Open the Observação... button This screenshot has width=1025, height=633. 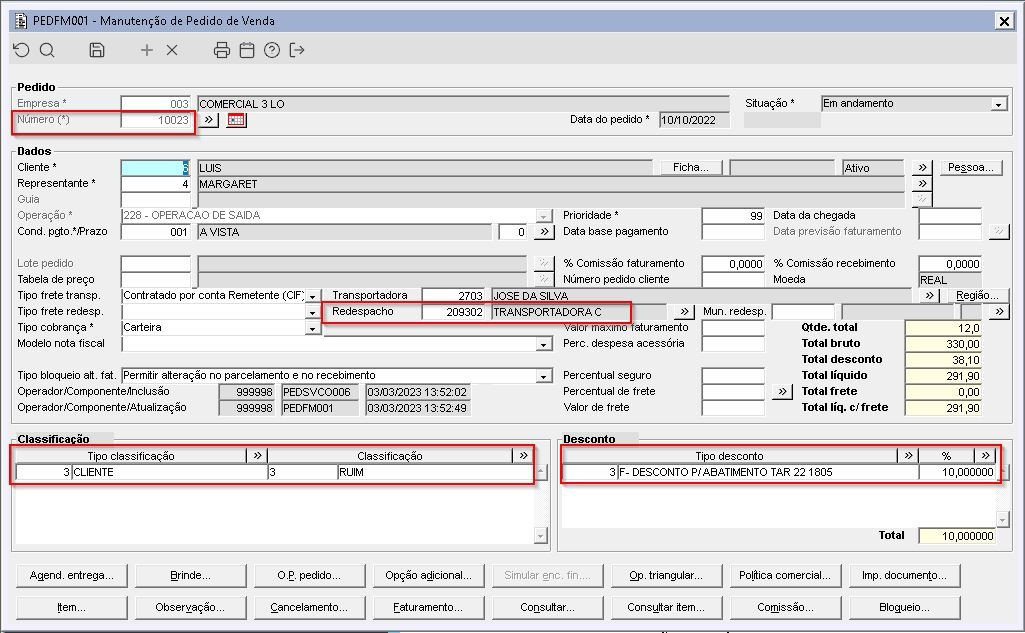(190, 607)
